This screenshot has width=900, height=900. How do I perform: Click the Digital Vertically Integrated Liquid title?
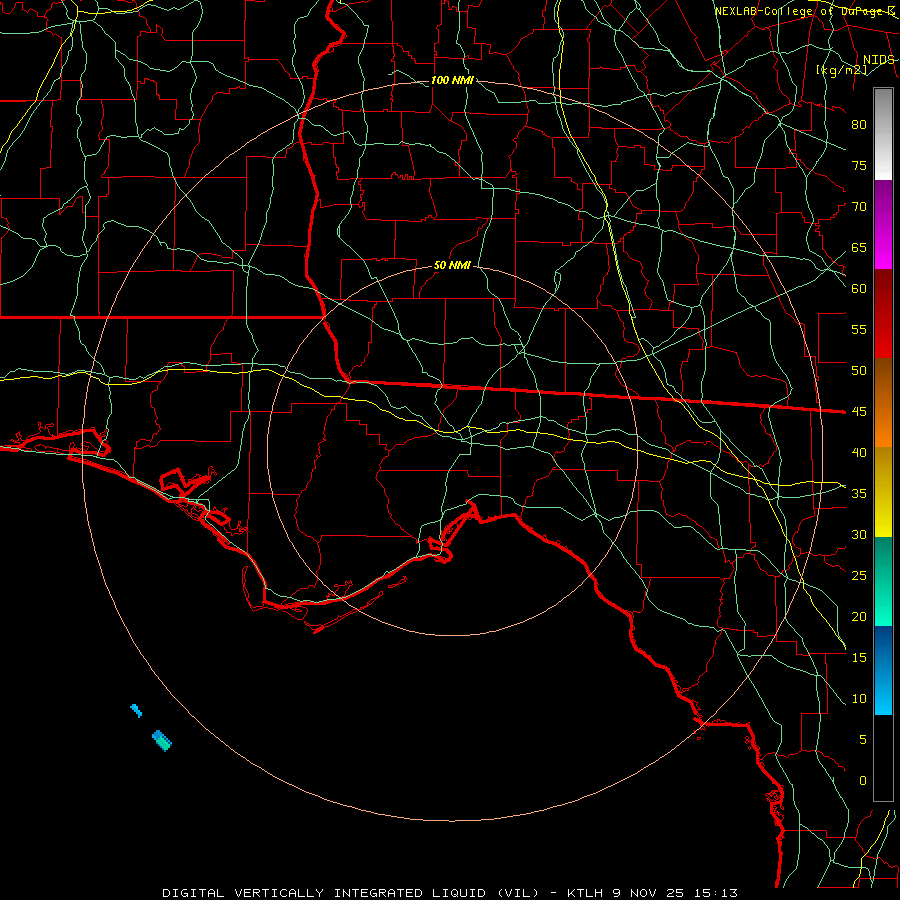[x=350, y=893]
